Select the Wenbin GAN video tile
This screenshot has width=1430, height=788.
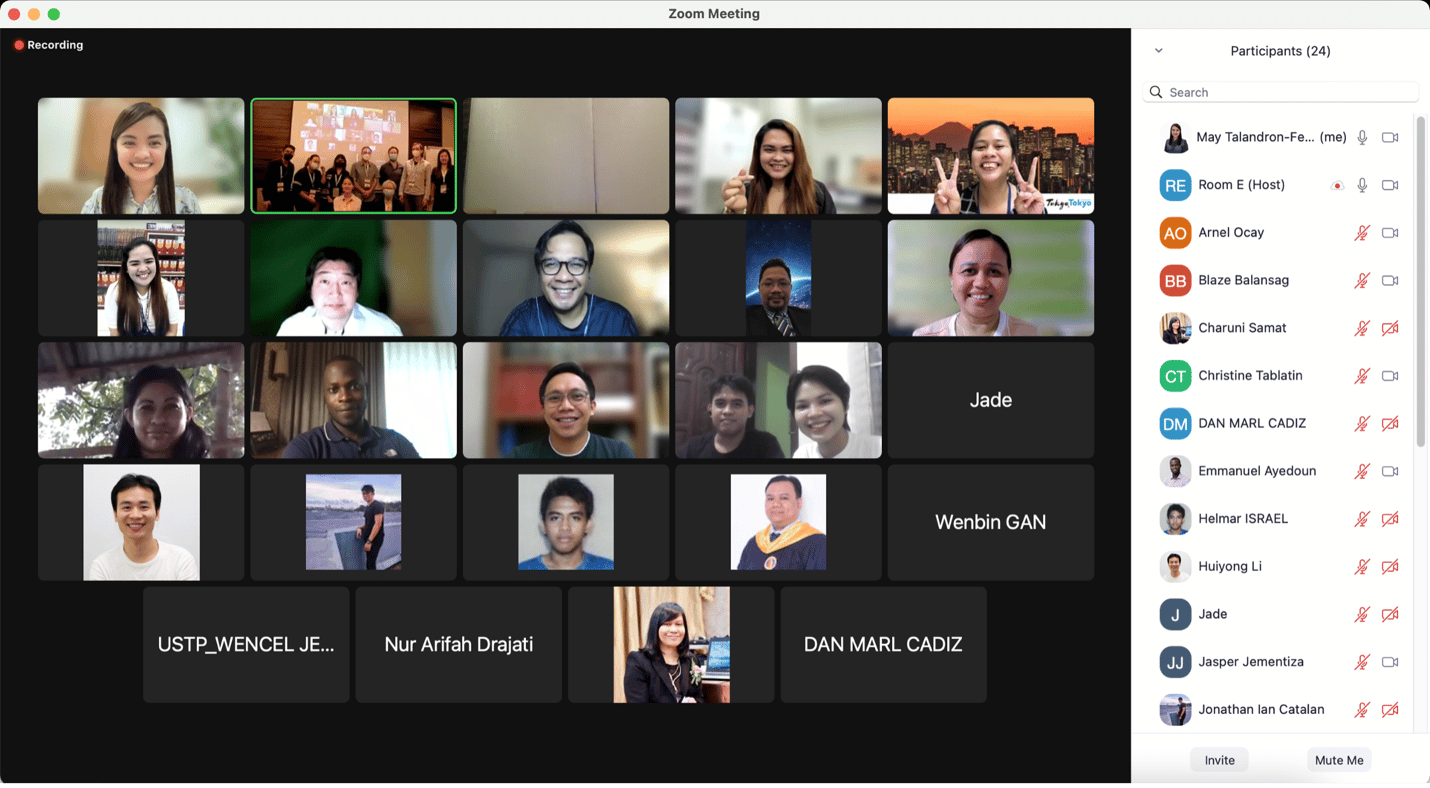tap(991, 522)
